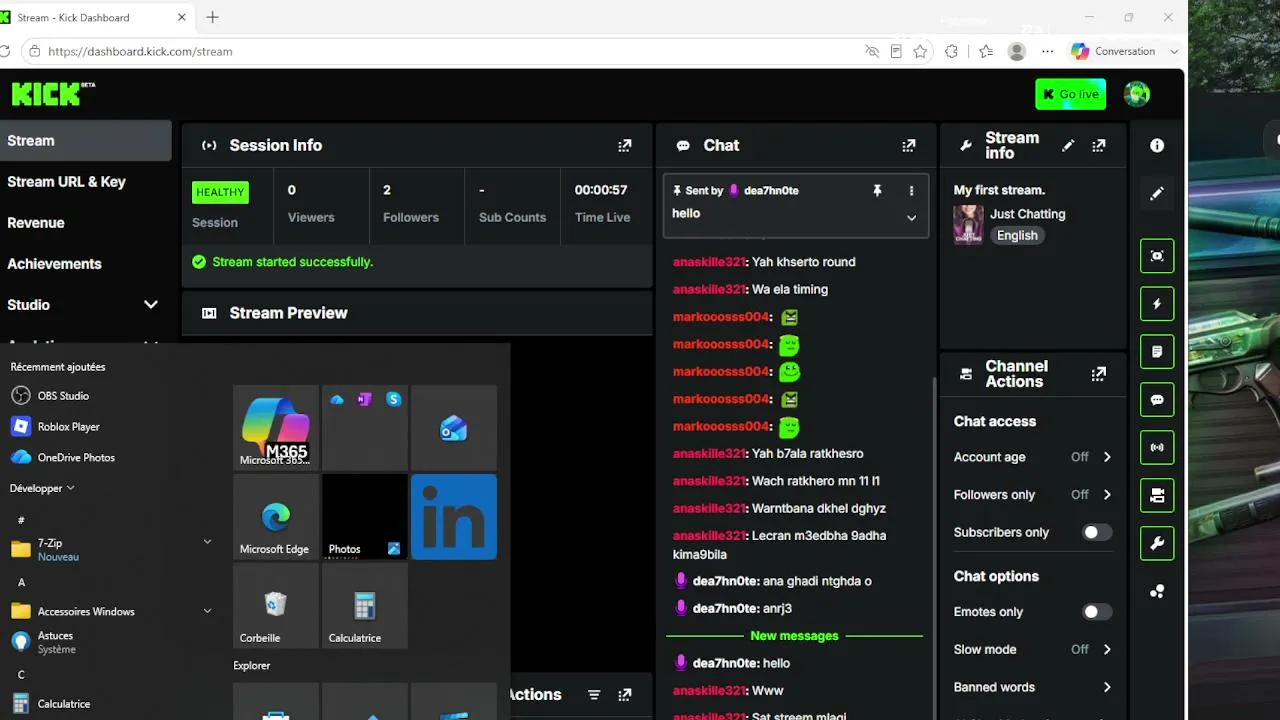Viewport: 1280px width, 720px height.
Task: Open Banned words settings arrow
Action: (1107, 688)
